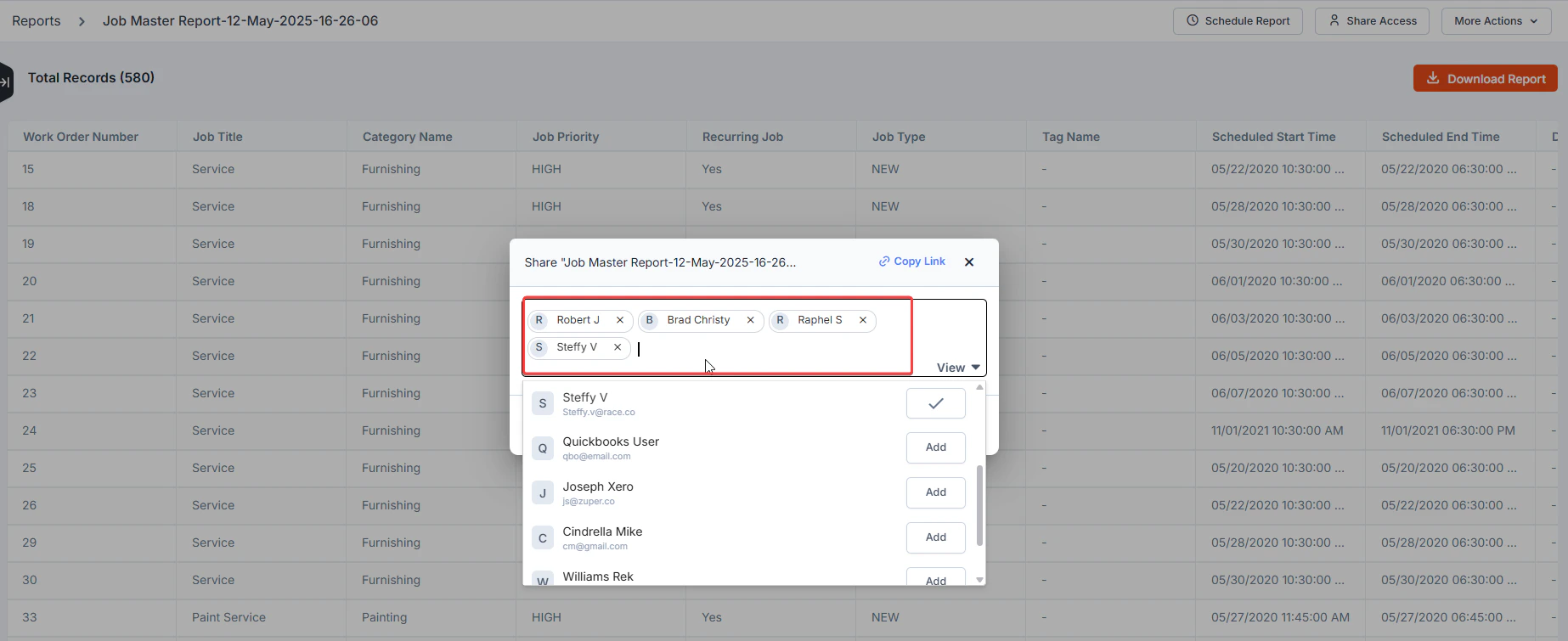Remove Brad Christy chip from share list
The height and width of the screenshot is (641, 1568).
pyautogui.click(x=750, y=320)
